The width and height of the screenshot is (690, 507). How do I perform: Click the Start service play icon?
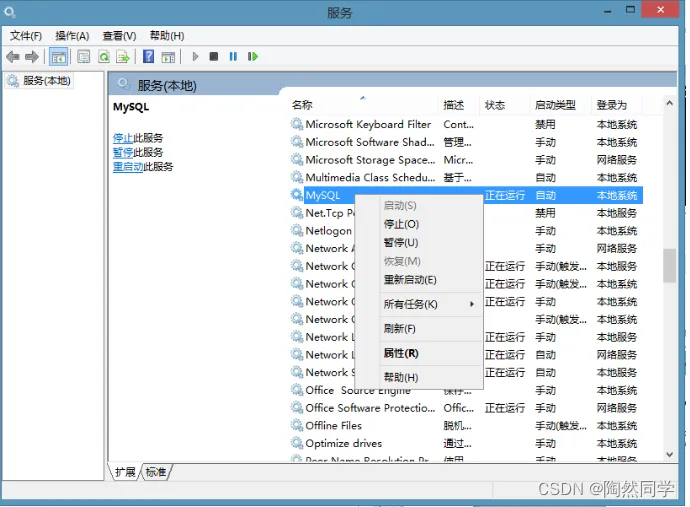click(x=195, y=56)
